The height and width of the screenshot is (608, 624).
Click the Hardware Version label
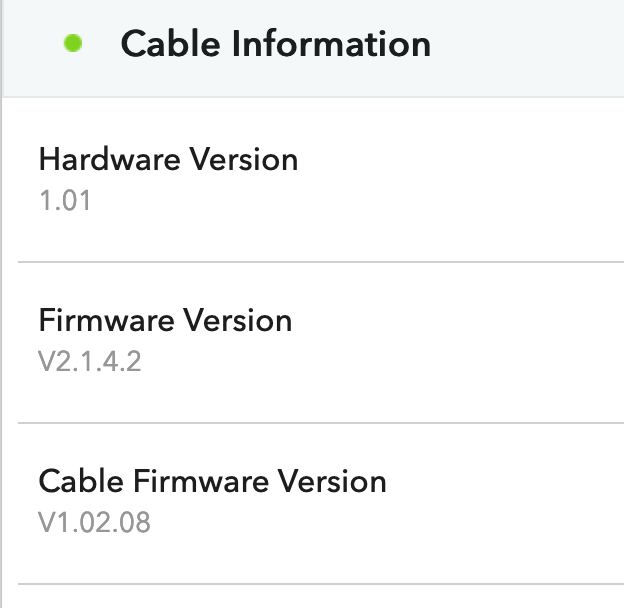click(x=168, y=159)
